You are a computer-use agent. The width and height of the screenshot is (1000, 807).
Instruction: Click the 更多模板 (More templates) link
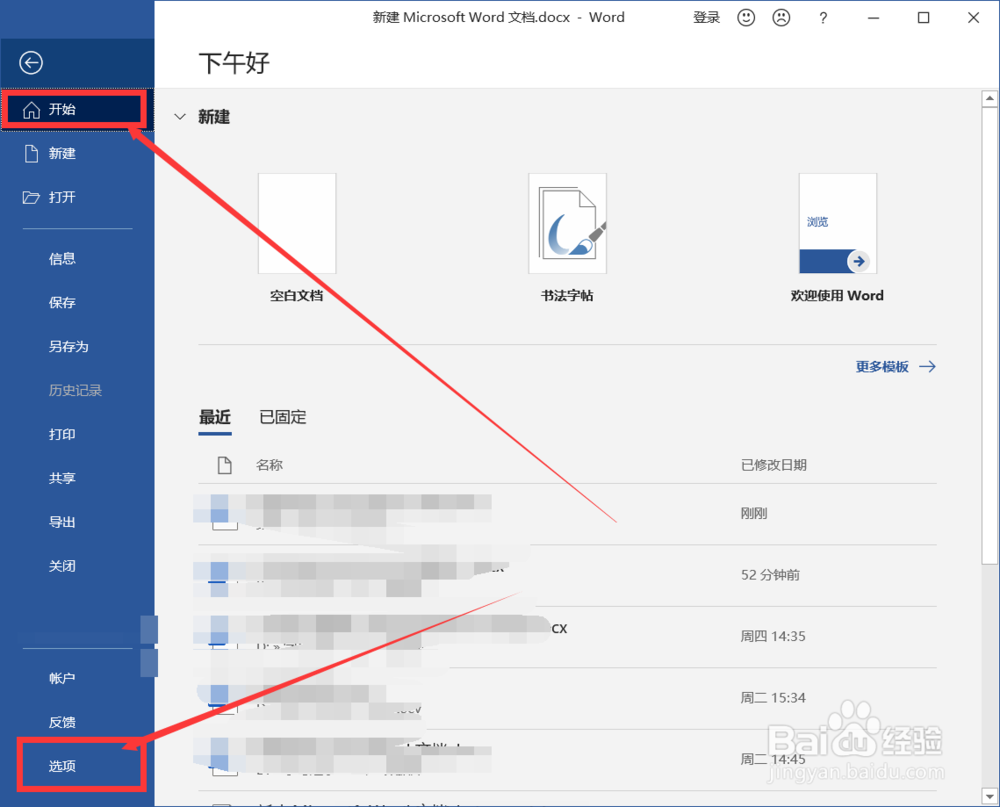click(x=882, y=366)
